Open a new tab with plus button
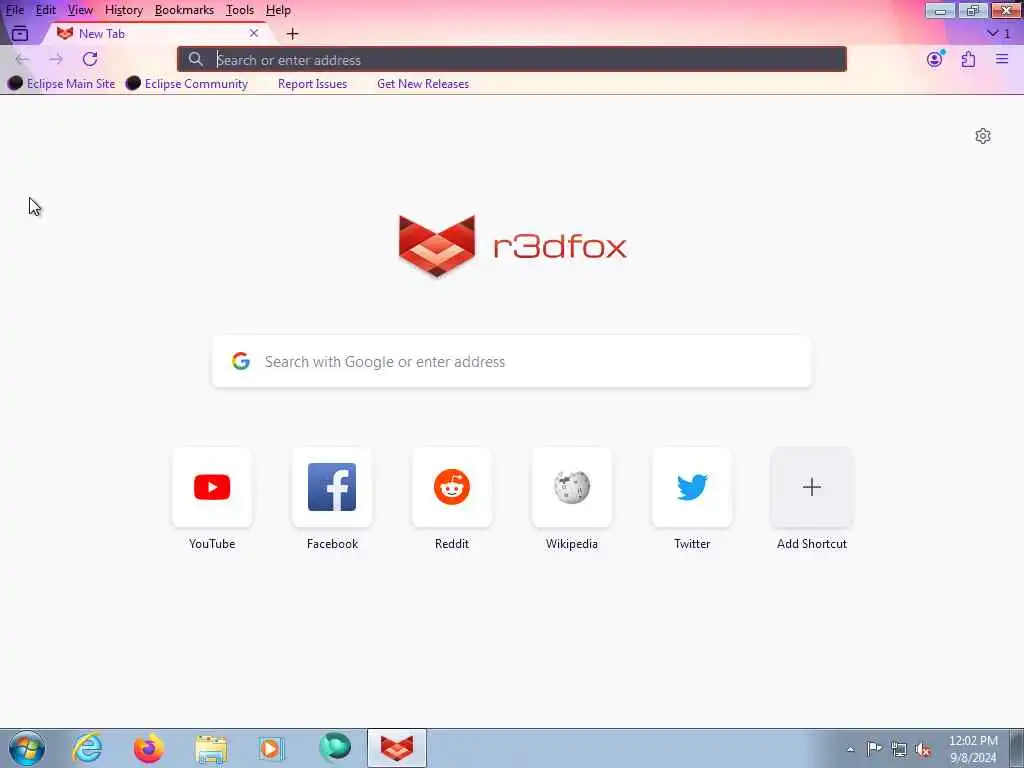 point(293,34)
